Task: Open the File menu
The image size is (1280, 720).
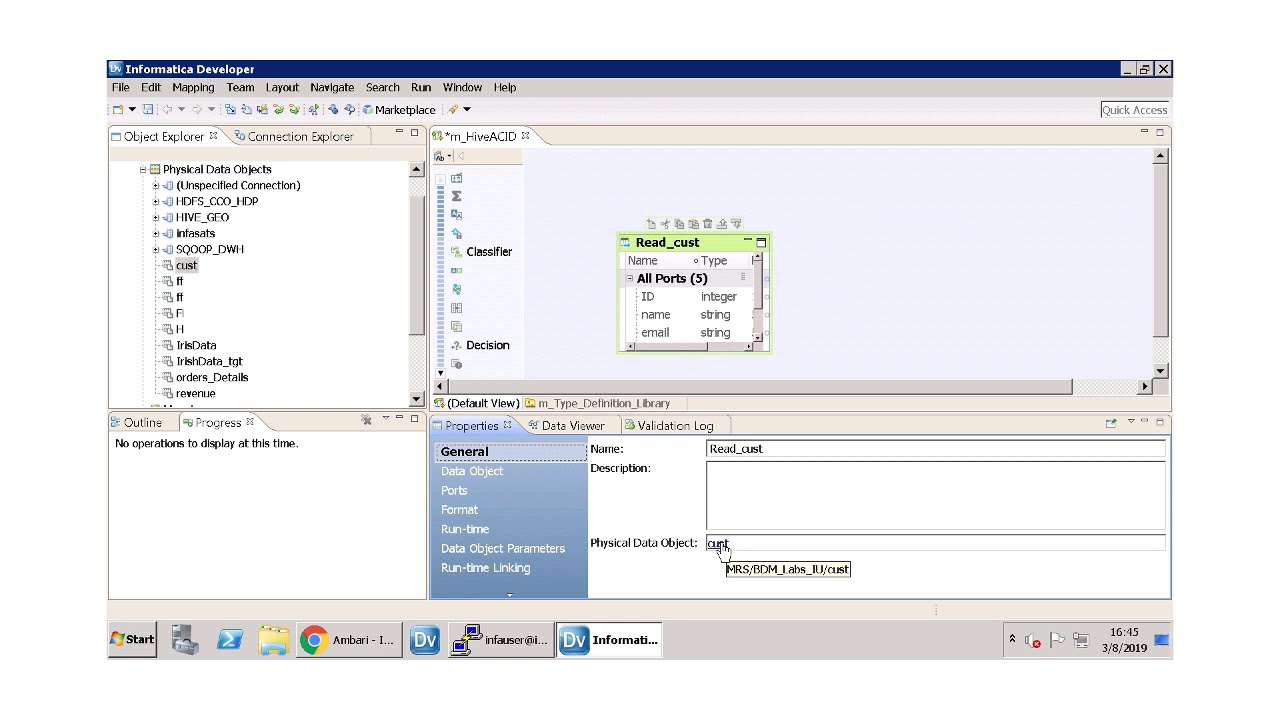Action: [120, 87]
